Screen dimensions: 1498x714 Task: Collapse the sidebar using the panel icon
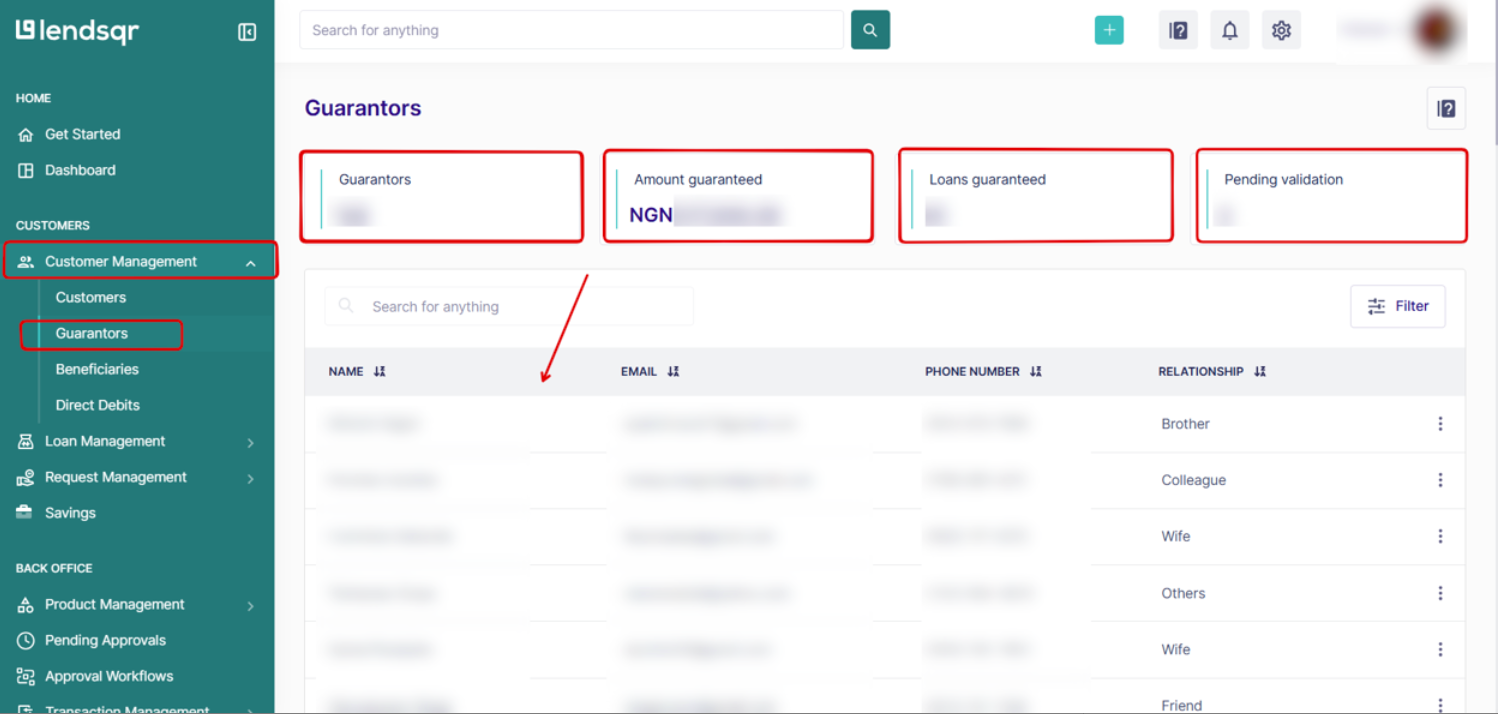247,32
